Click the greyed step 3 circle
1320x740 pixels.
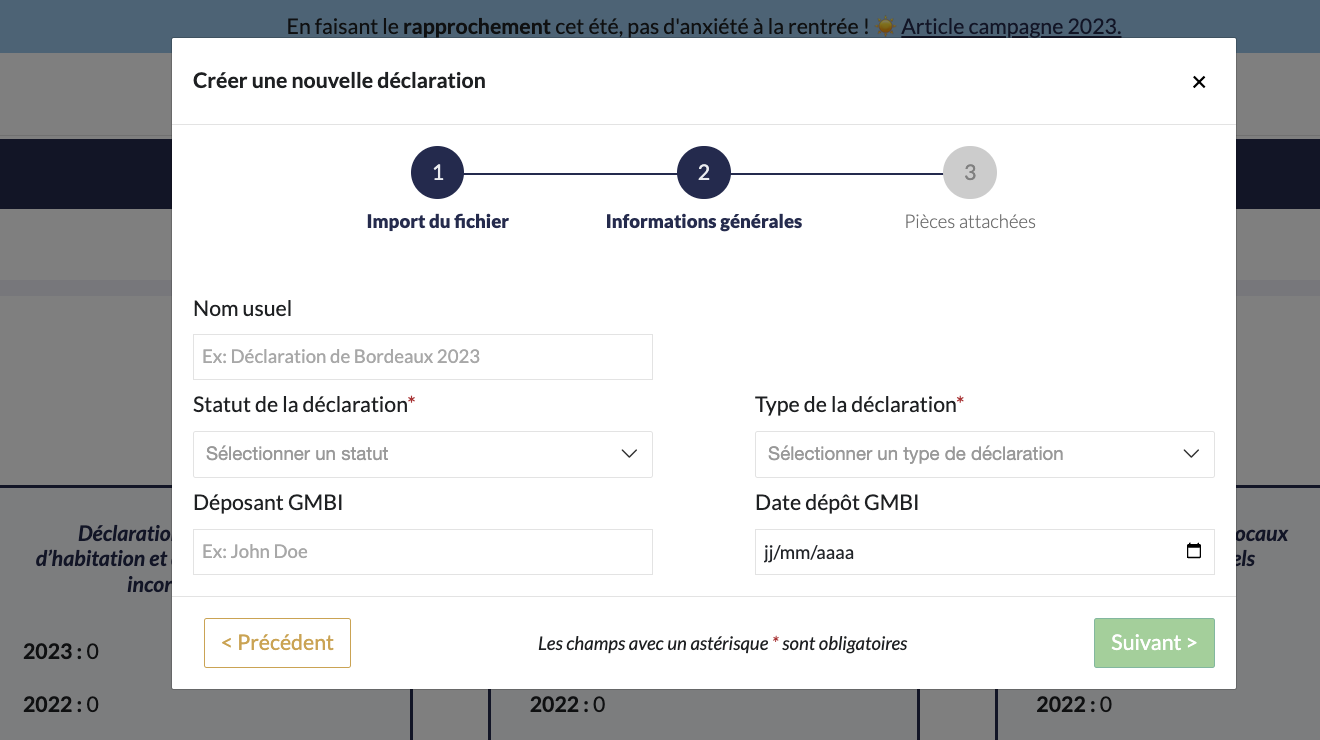pos(970,173)
